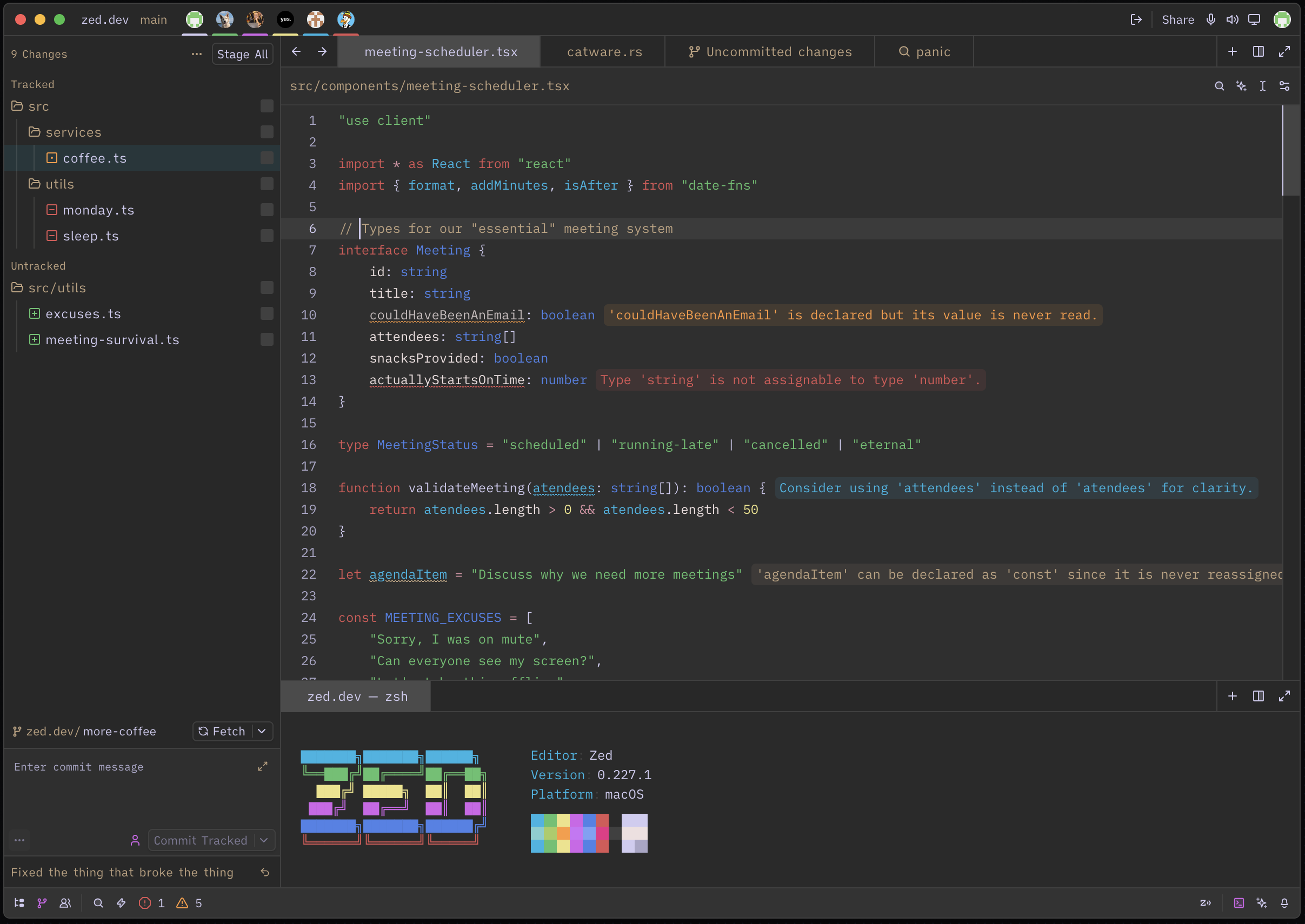Click the text cursor selections icon
This screenshot has height=924, width=1305.
click(x=1262, y=86)
